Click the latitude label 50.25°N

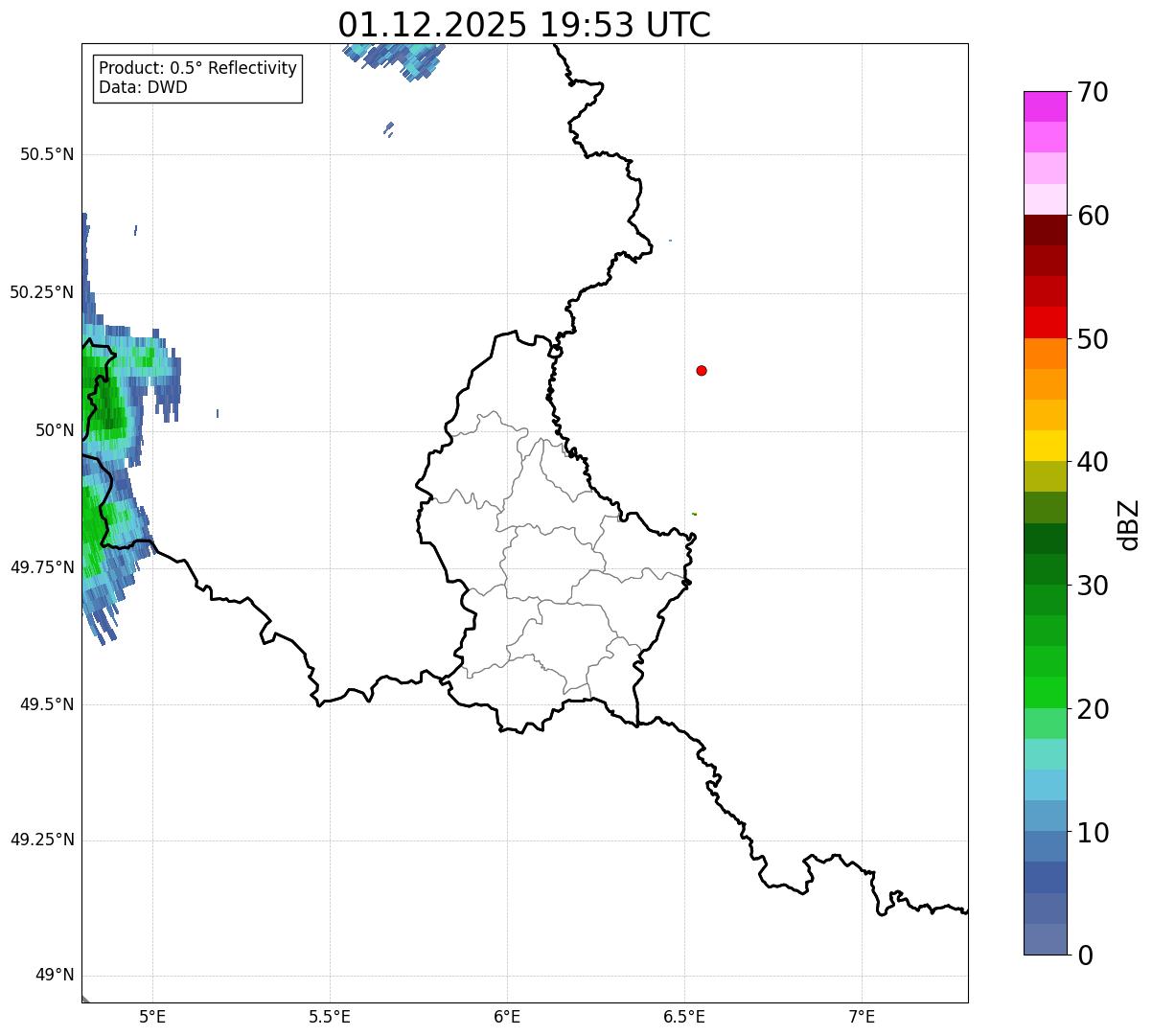[x=41, y=292]
